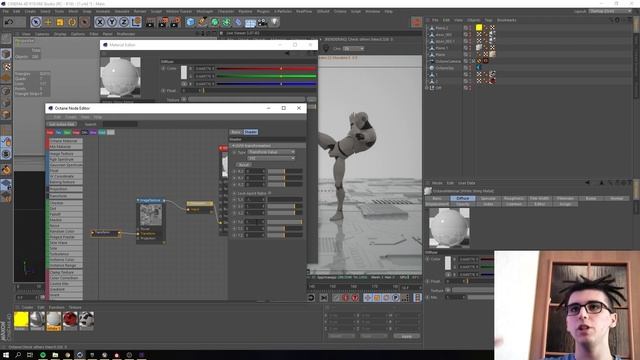Image resolution: width=640 pixels, height=360 pixels.
Task: Open the Tags menu in Object Manager
Action: pos(488,20)
